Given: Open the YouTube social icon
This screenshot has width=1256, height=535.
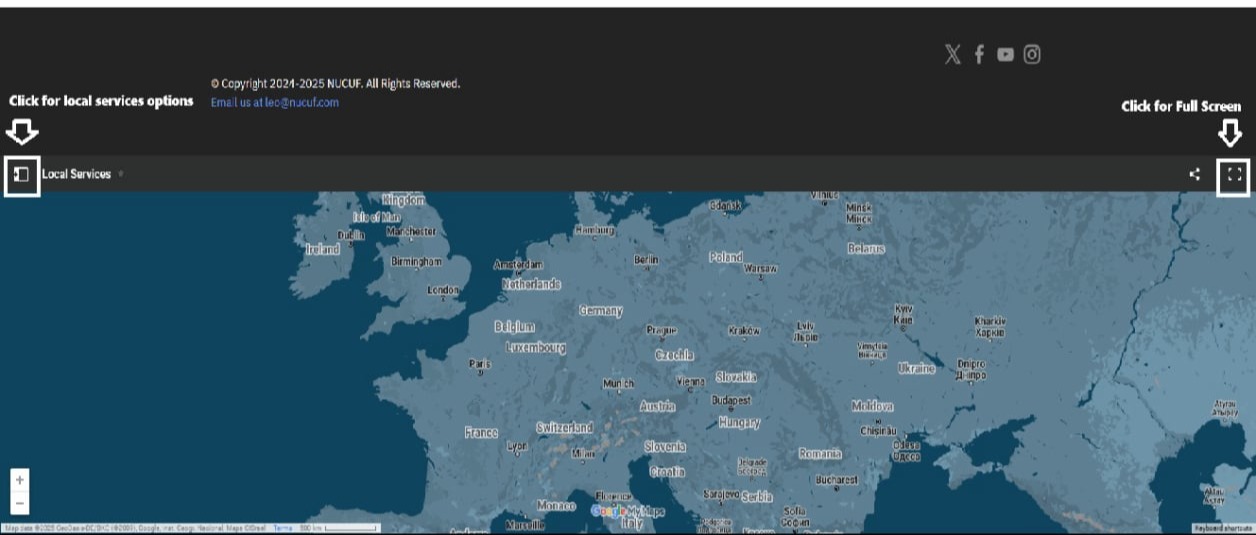Looking at the screenshot, I should pos(1005,55).
